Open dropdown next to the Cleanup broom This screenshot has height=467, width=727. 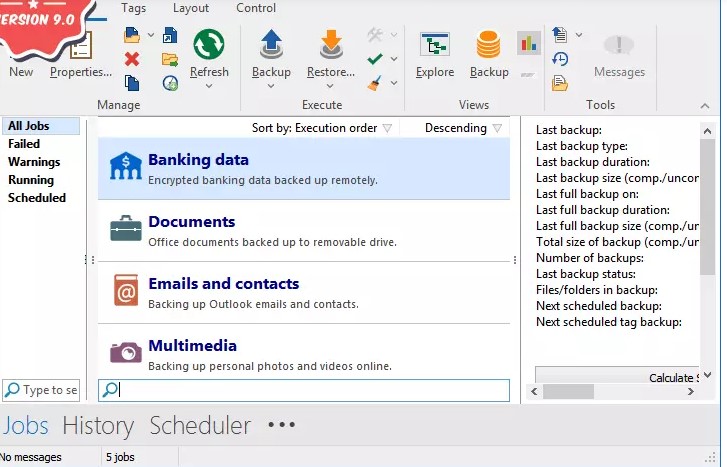tap(394, 83)
